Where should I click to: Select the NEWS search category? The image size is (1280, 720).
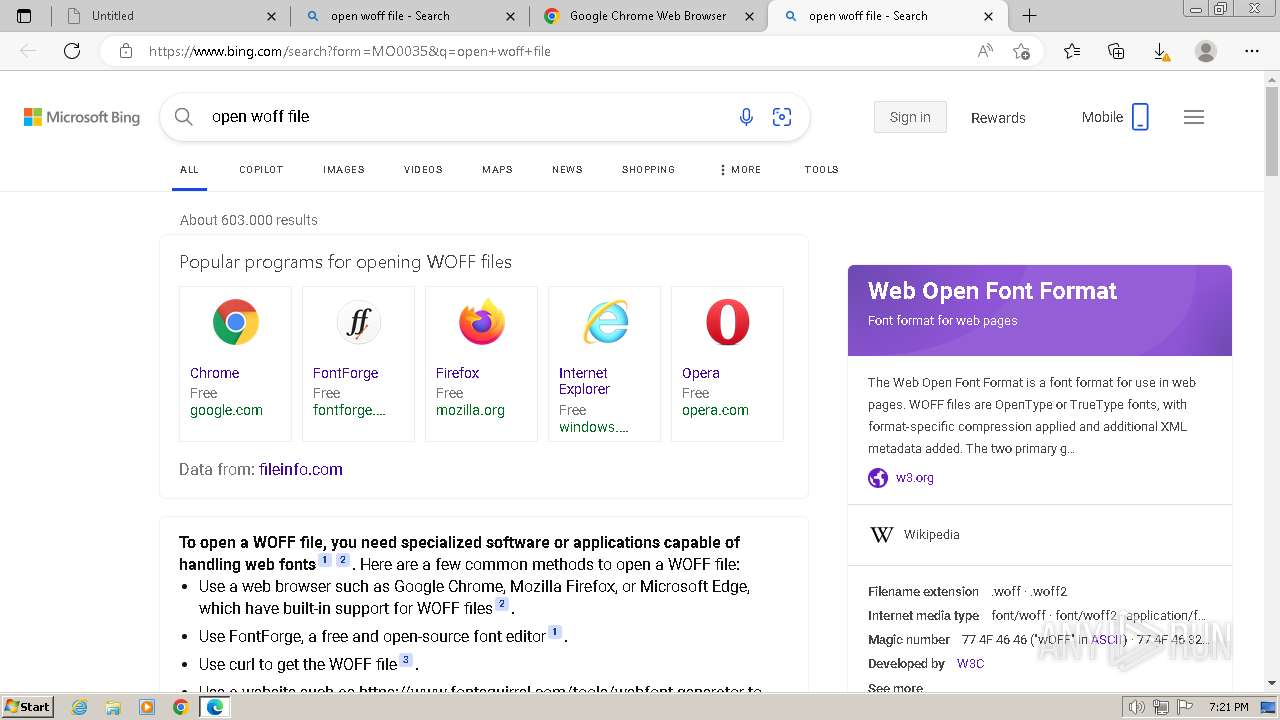[x=567, y=170]
